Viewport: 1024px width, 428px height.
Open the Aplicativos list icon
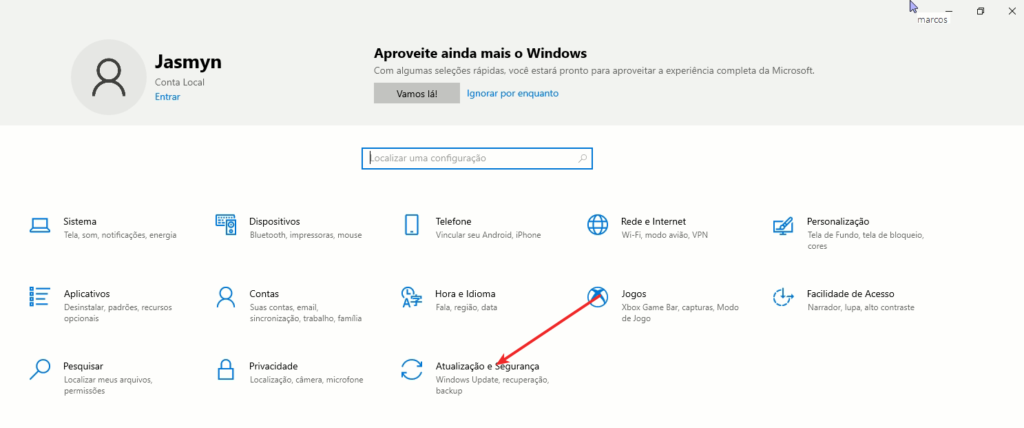click(x=40, y=297)
